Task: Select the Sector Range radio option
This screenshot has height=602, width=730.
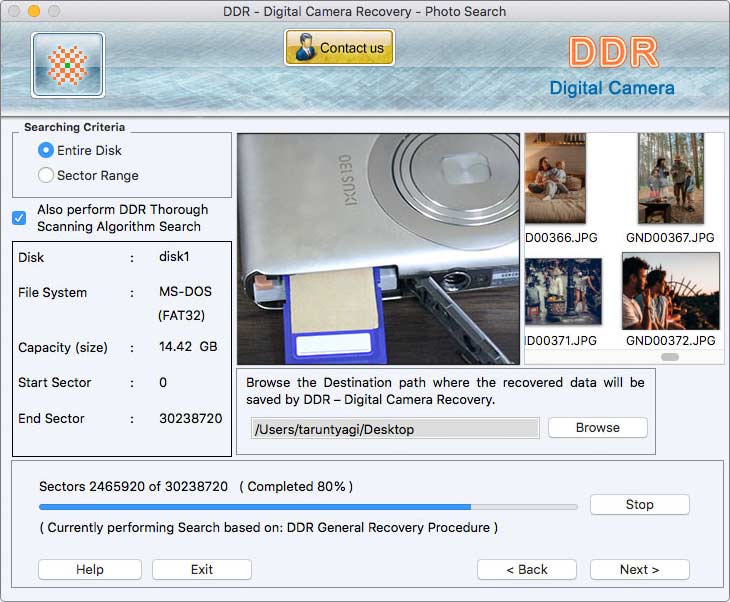Action: (46, 175)
